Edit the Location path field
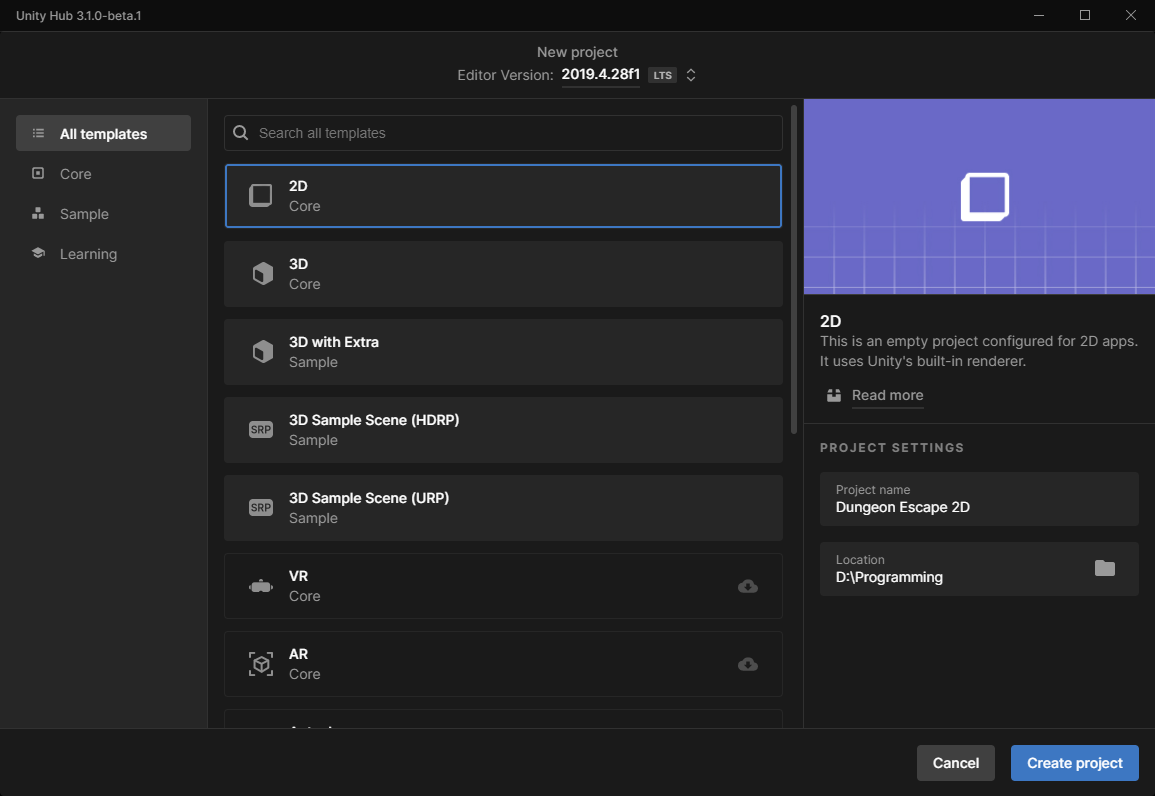Screen dimensions: 1155x796 (x=979, y=569)
